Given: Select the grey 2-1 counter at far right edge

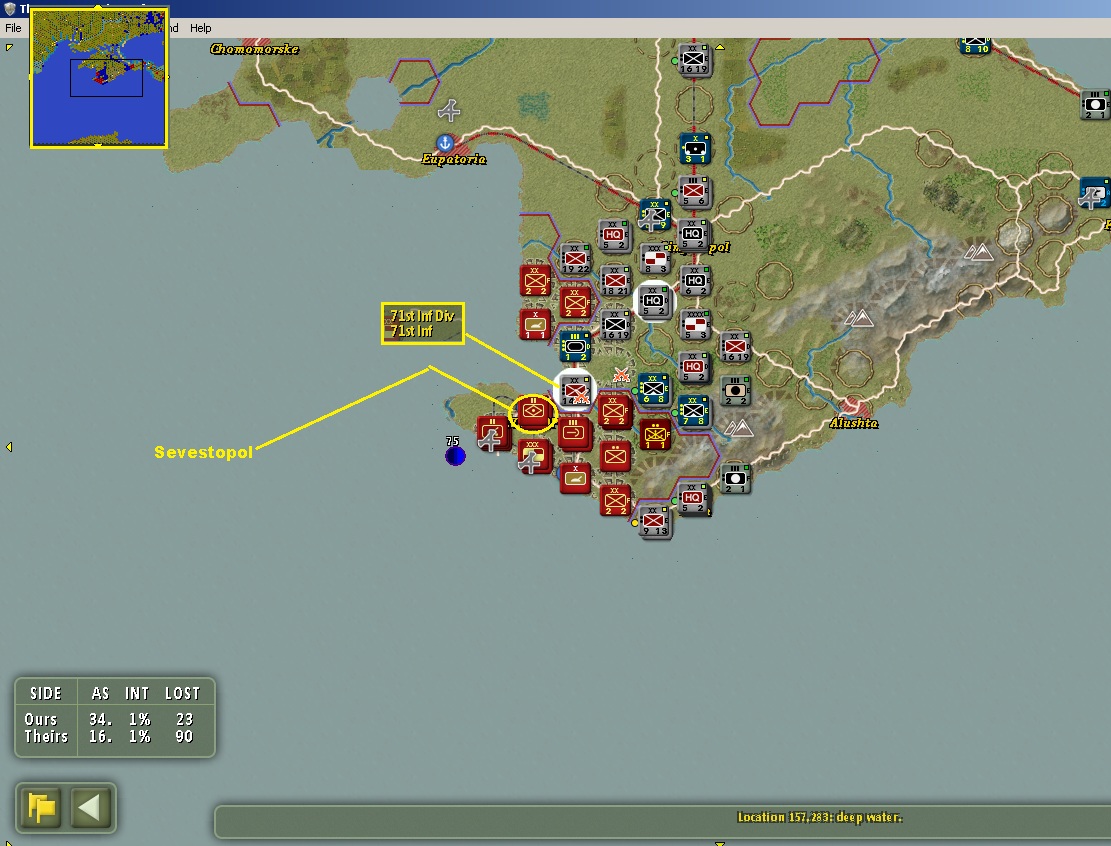Looking at the screenshot, I should (1095, 105).
